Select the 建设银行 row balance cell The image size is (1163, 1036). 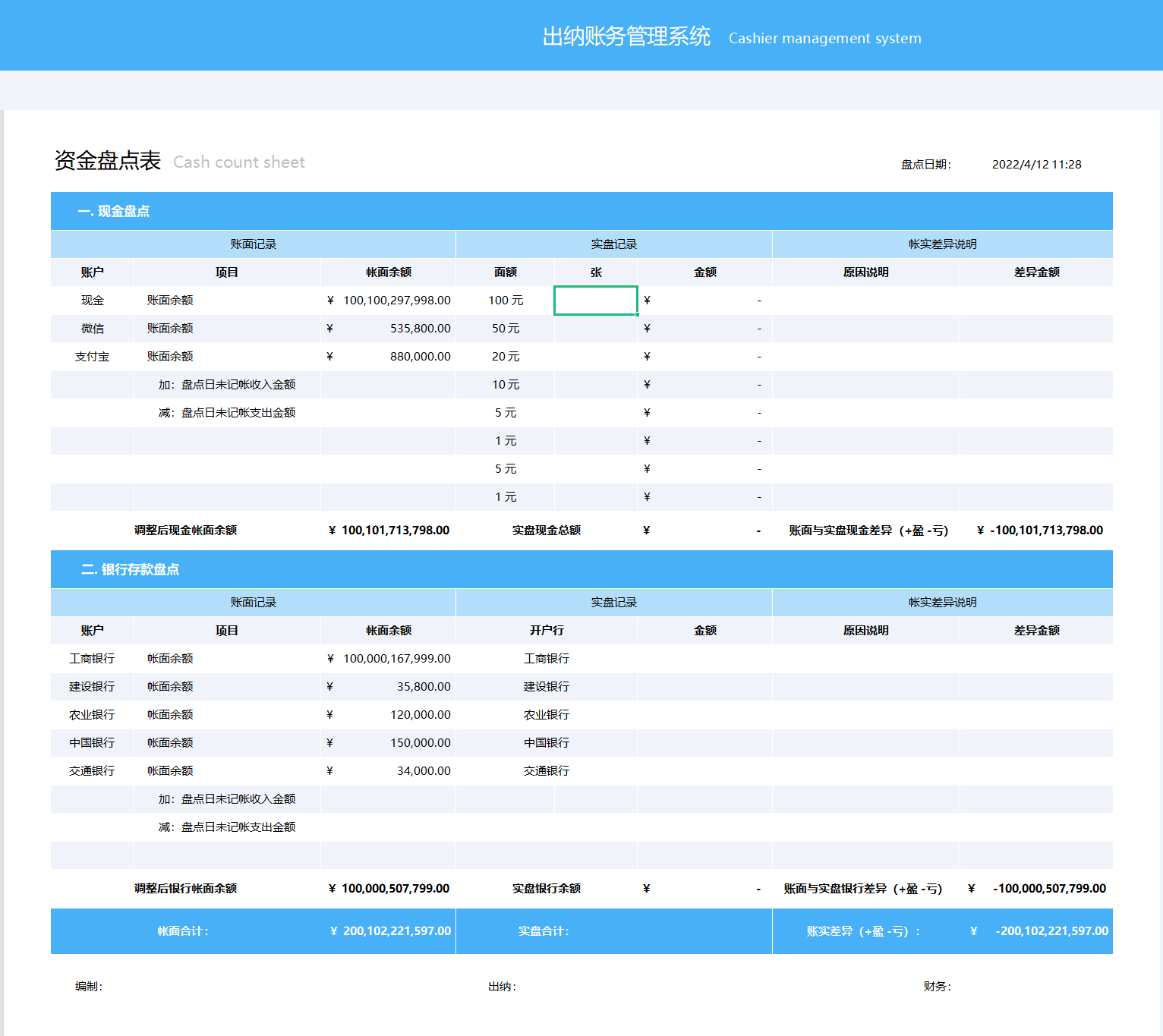point(388,686)
